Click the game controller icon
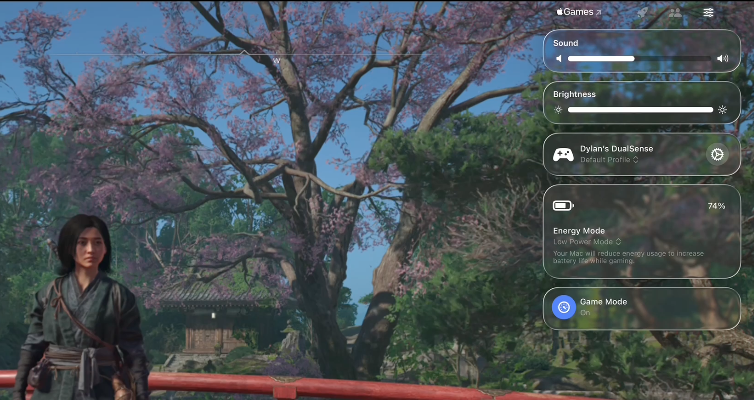The image size is (754, 400). click(x=563, y=154)
